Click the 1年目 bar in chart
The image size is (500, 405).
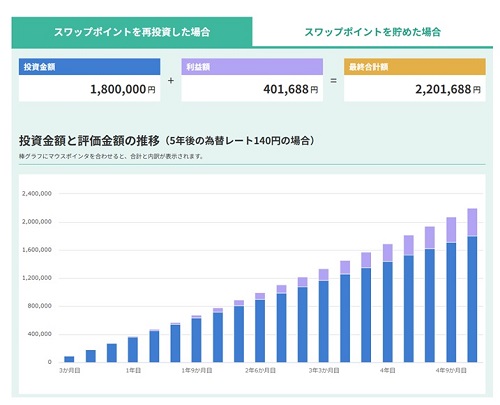[x=133, y=350]
